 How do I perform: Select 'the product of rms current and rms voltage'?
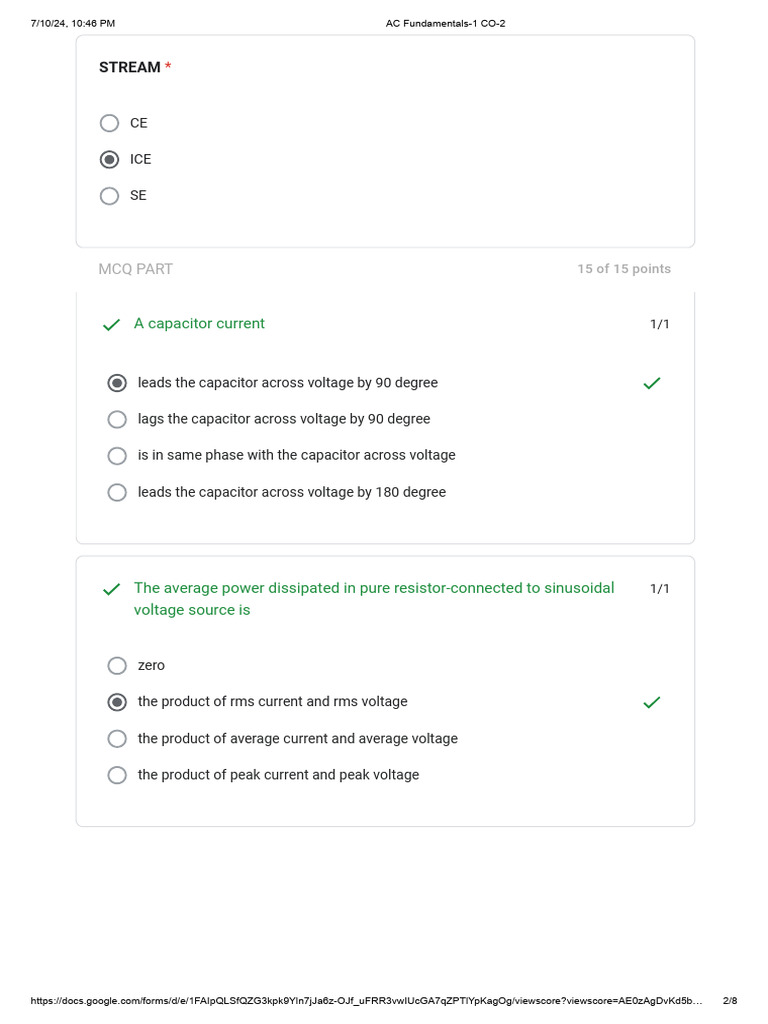tap(117, 702)
